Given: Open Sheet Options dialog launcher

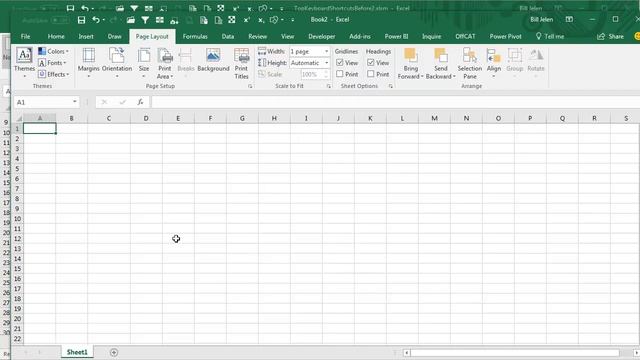Looking at the screenshot, I should coord(391,86).
